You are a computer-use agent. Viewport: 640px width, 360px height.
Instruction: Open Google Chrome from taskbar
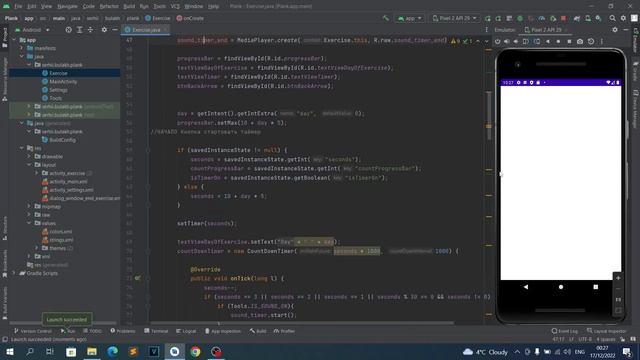pos(195,352)
